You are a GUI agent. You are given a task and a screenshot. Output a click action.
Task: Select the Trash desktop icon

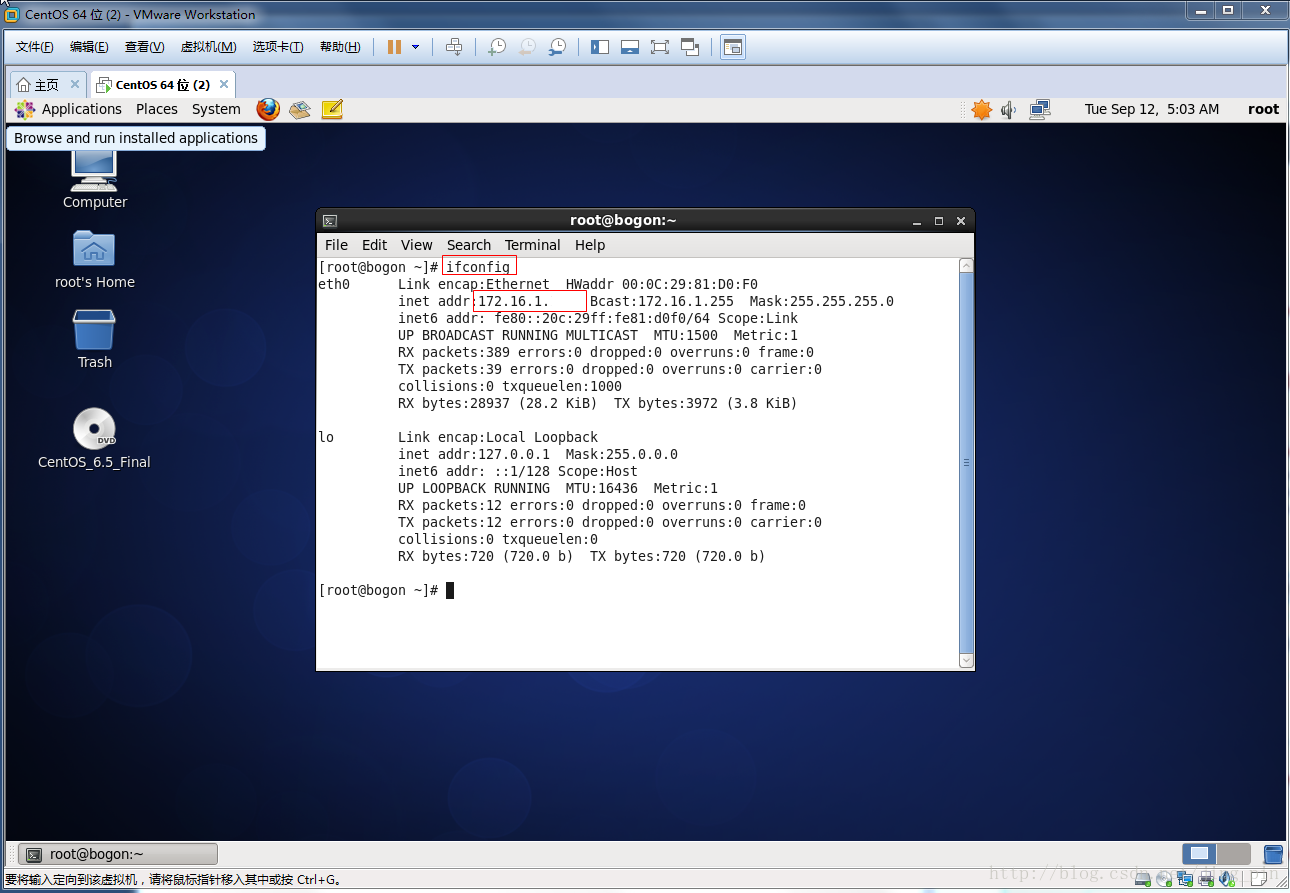point(95,339)
